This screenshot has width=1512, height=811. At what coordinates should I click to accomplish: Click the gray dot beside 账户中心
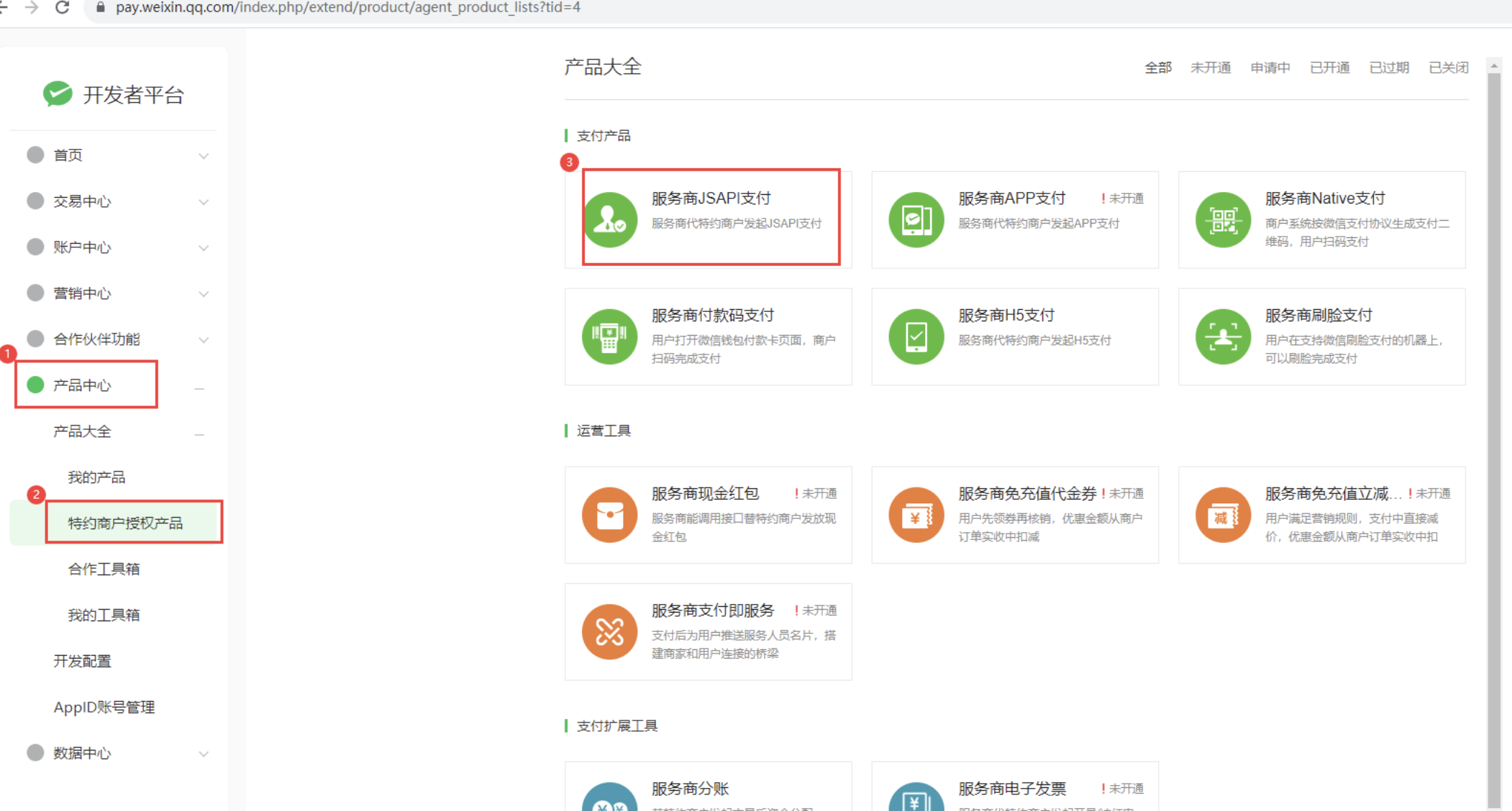pos(35,247)
